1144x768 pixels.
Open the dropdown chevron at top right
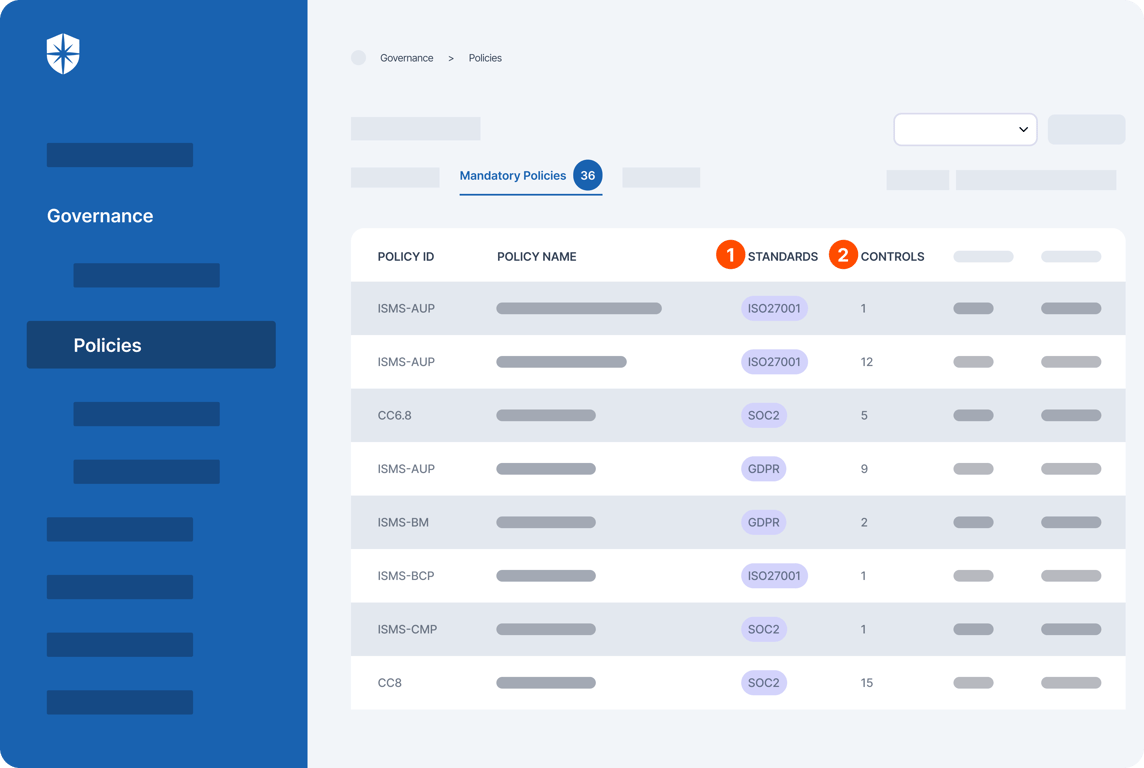point(1023,129)
